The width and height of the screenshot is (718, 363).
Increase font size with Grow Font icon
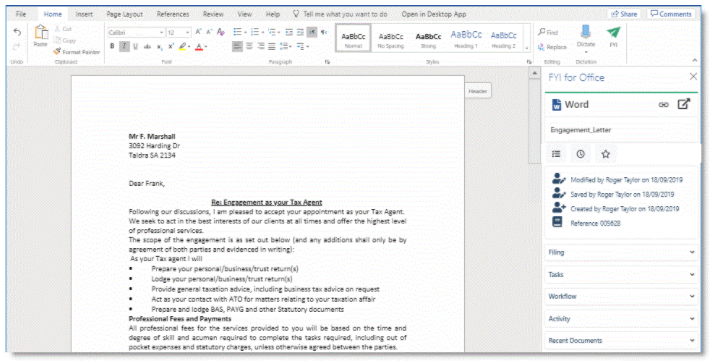pyautogui.click(x=198, y=32)
